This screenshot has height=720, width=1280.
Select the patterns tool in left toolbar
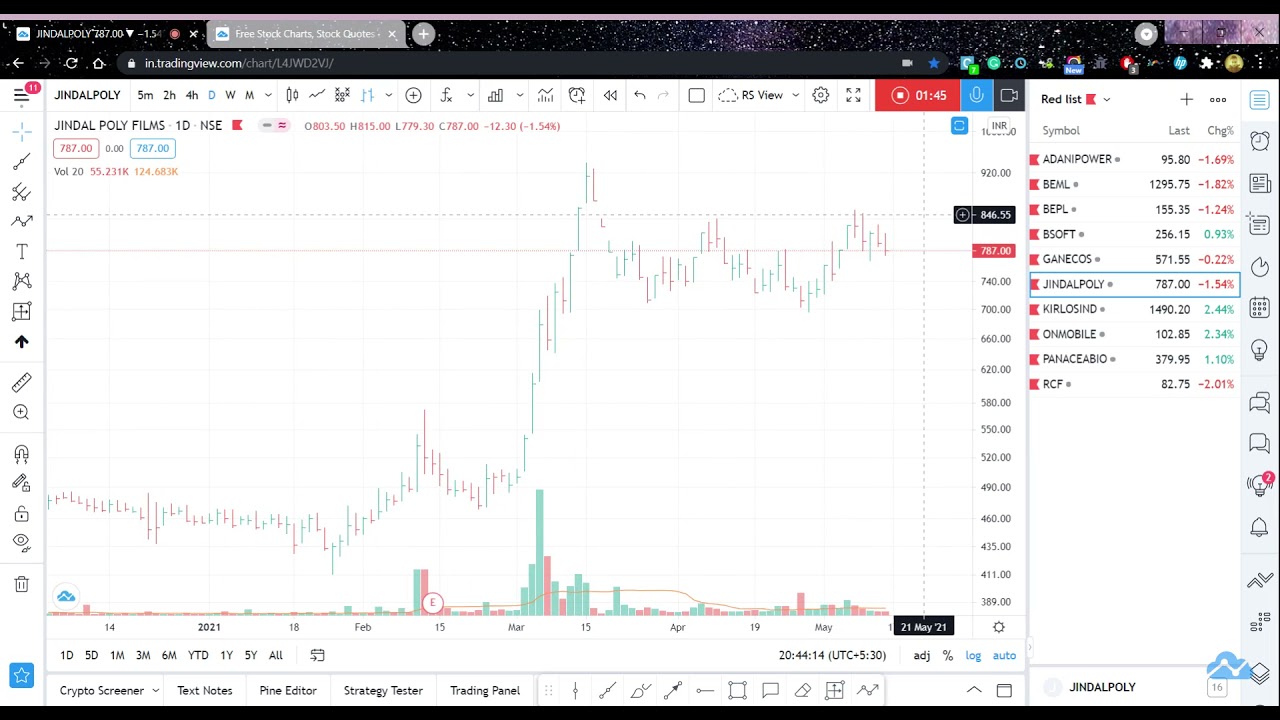click(x=21, y=281)
